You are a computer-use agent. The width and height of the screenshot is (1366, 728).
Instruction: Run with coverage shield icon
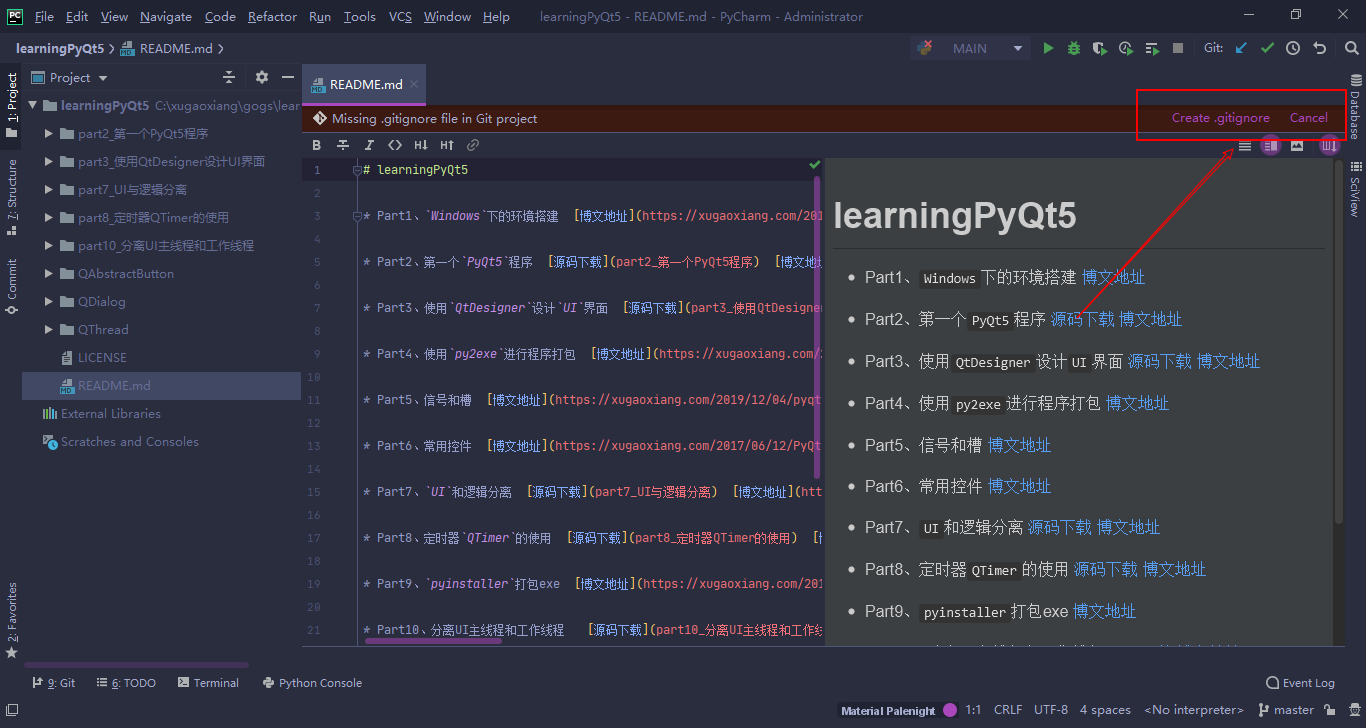1100,48
